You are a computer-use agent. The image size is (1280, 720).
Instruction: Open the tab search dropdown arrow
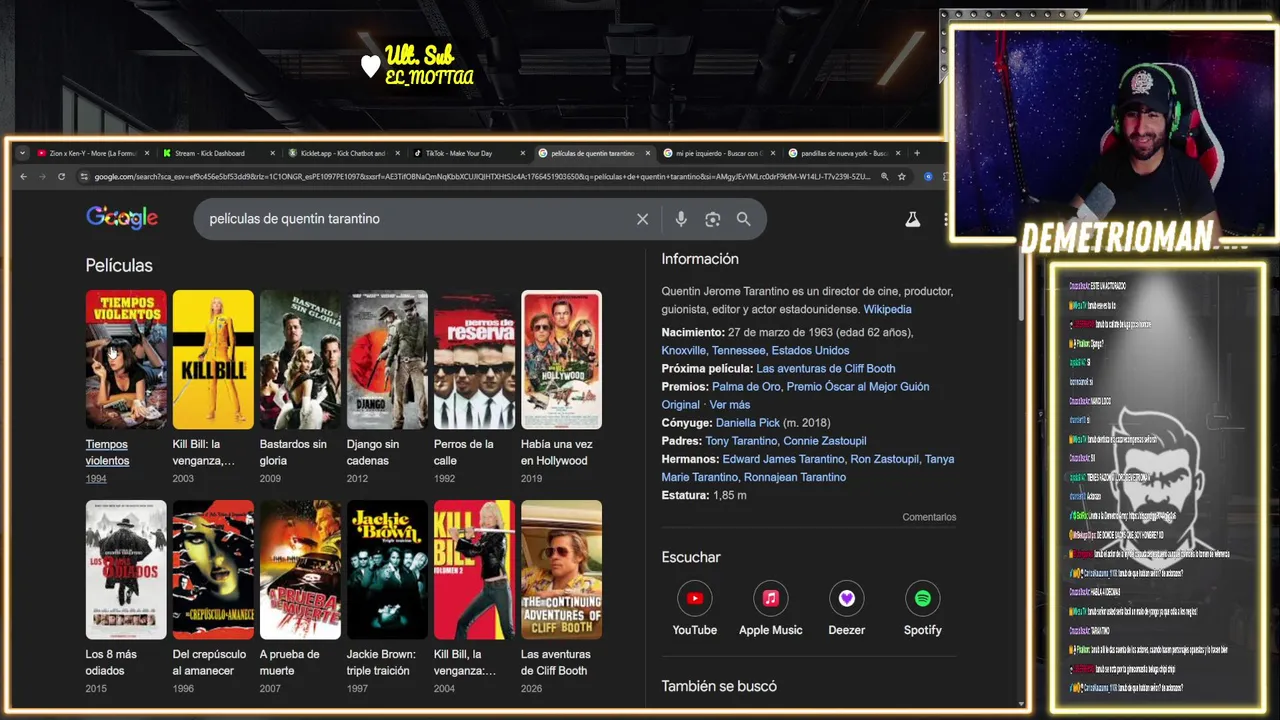pyautogui.click(x=22, y=153)
